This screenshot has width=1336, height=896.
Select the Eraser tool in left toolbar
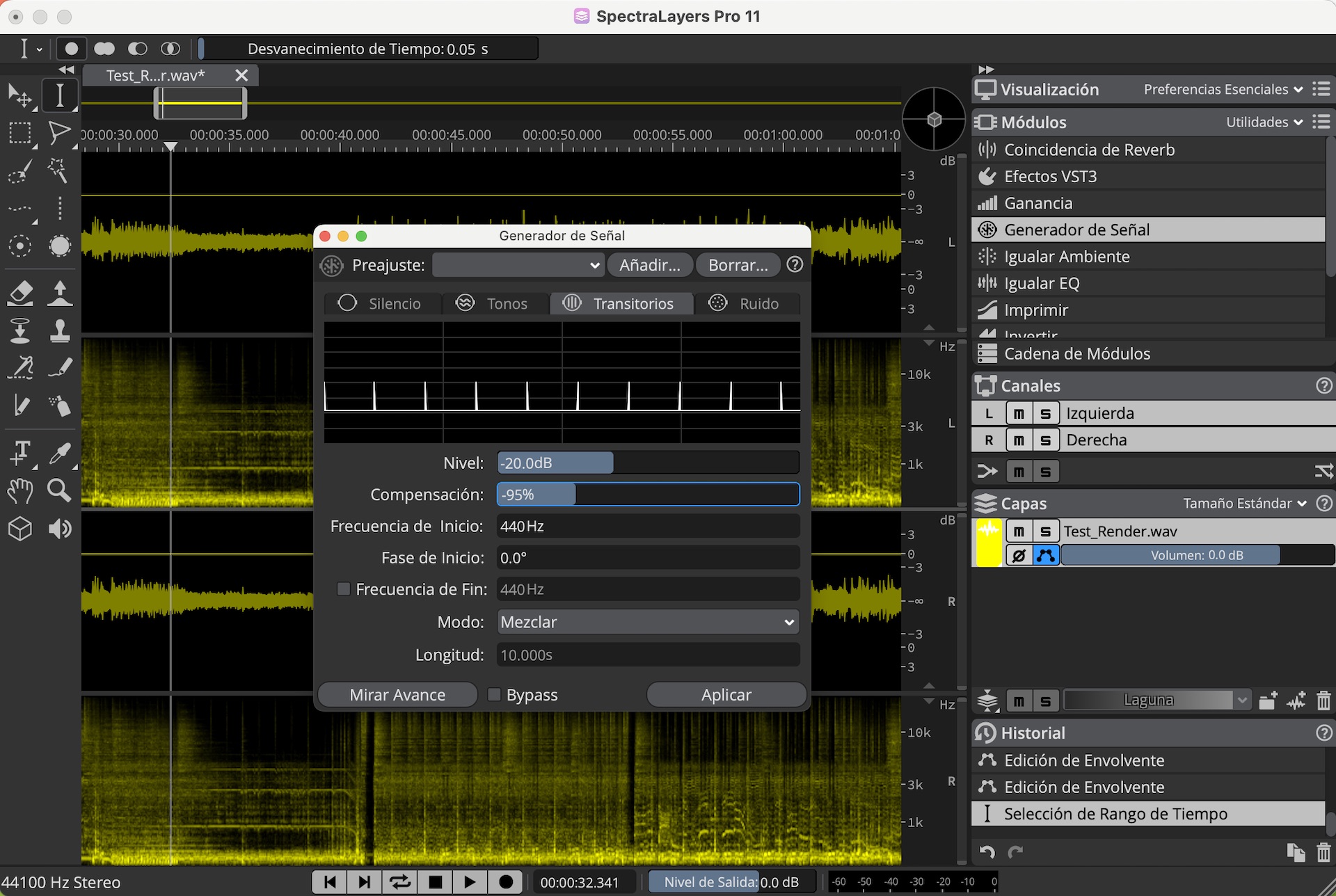(20, 293)
